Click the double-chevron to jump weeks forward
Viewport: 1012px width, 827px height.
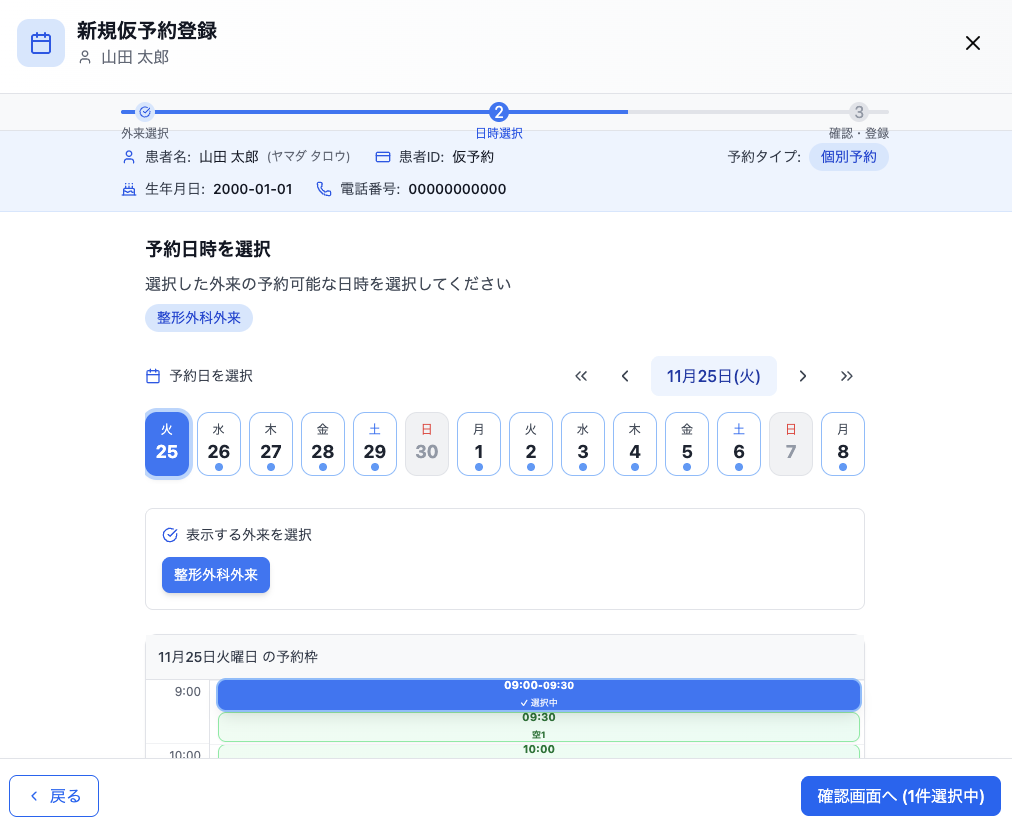[847, 376]
